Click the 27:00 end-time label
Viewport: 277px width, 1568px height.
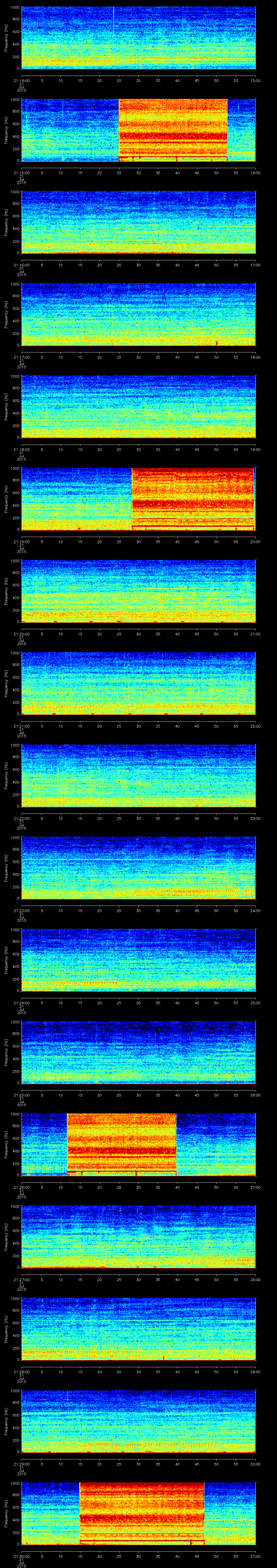pos(255,1187)
